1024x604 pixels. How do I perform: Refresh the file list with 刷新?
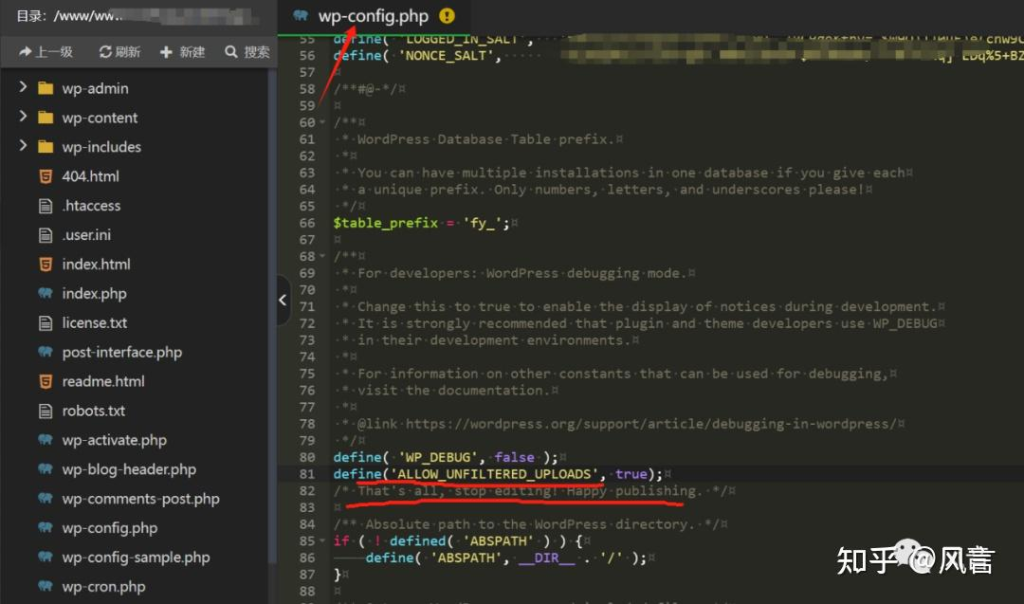tap(119, 52)
